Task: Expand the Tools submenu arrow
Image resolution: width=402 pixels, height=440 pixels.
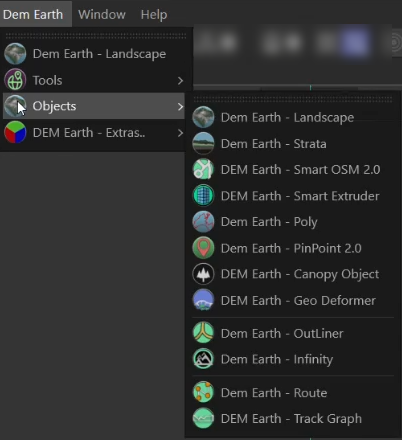Action: coord(180,80)
